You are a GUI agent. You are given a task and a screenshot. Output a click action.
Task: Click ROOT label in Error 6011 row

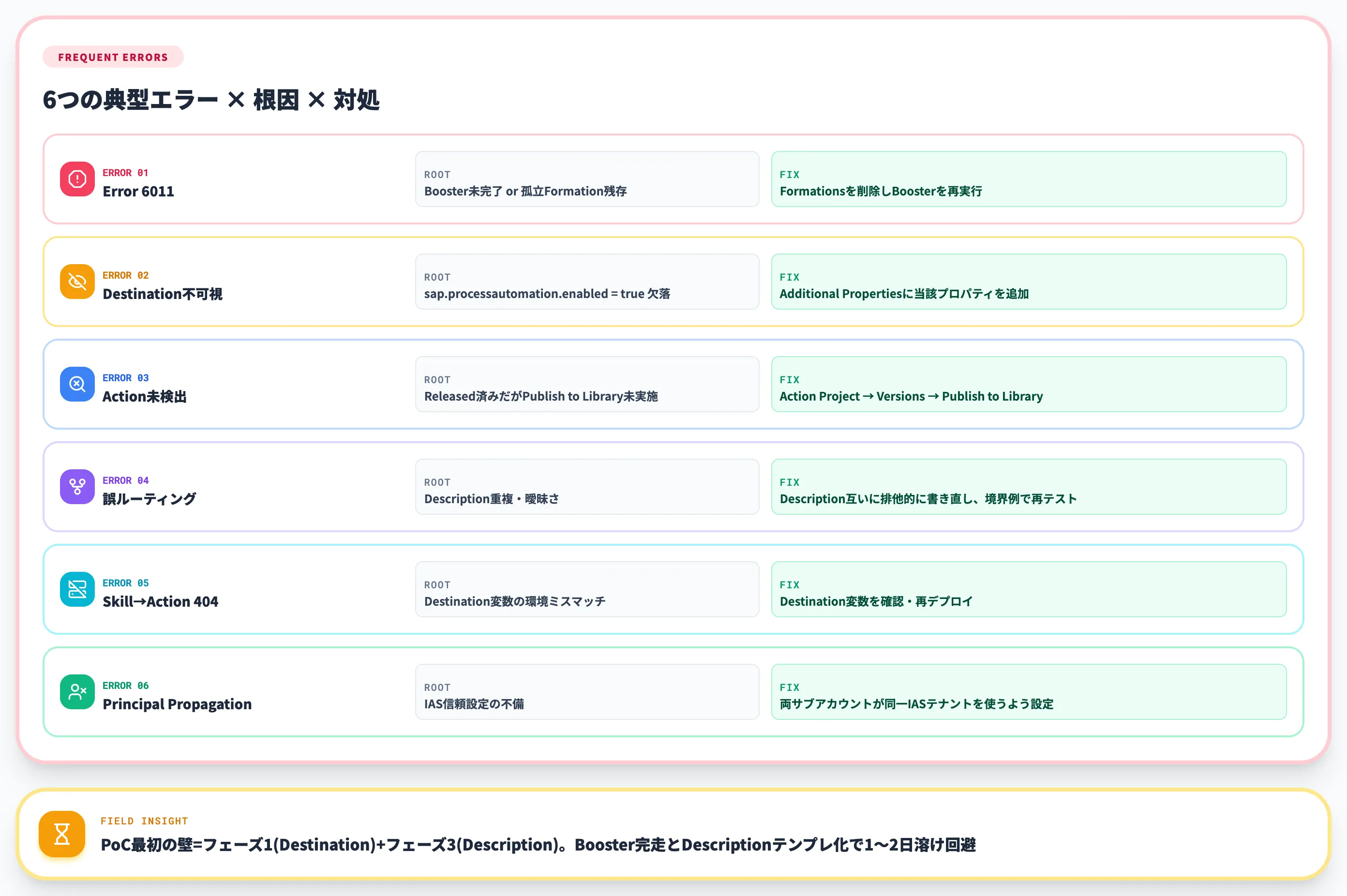coord(437,174)
